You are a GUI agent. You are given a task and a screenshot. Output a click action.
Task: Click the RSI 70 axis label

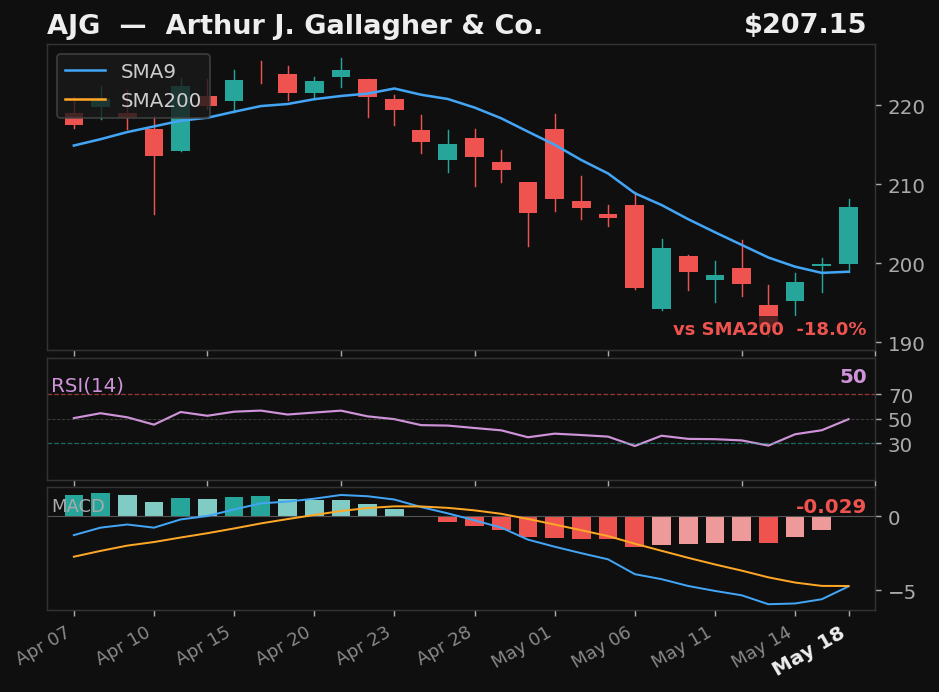(900, 396)
